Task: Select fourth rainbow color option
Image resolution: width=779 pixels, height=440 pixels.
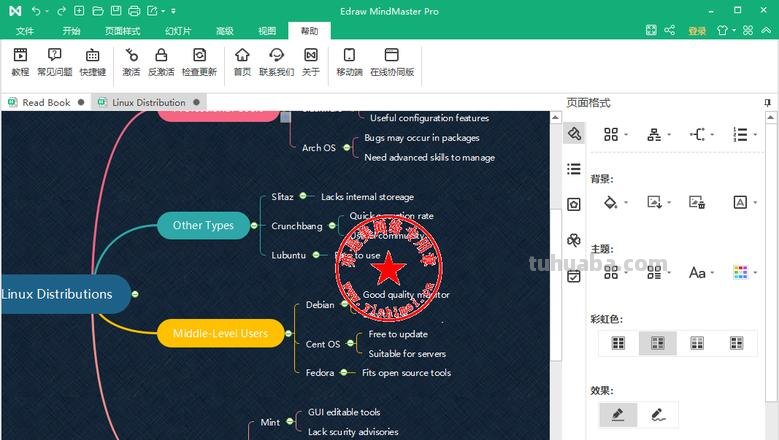Action: tap(736, 343)
